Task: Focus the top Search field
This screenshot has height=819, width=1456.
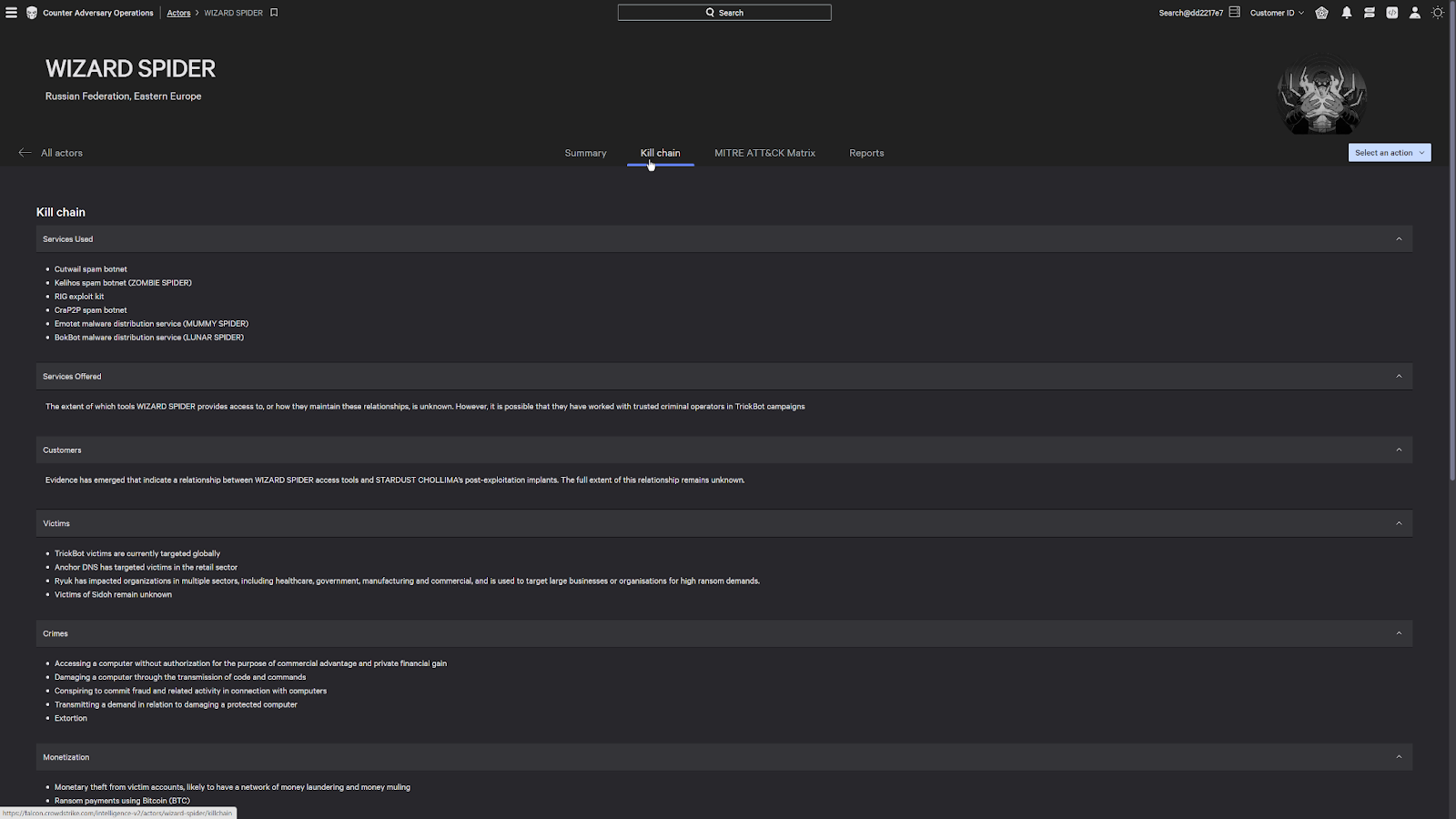Action: point(724,13)
